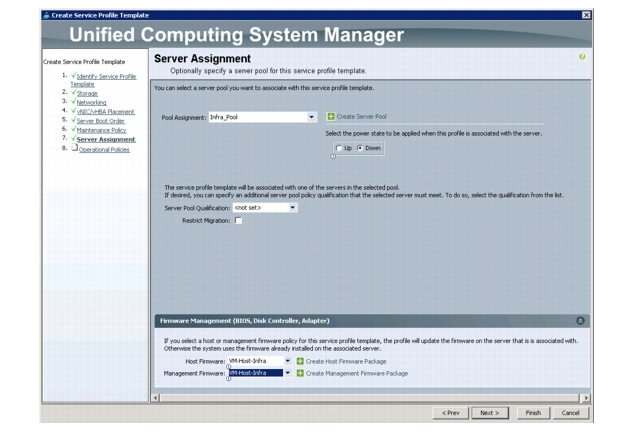Enable the Restrict Migration checkbox

pos(238,220)
